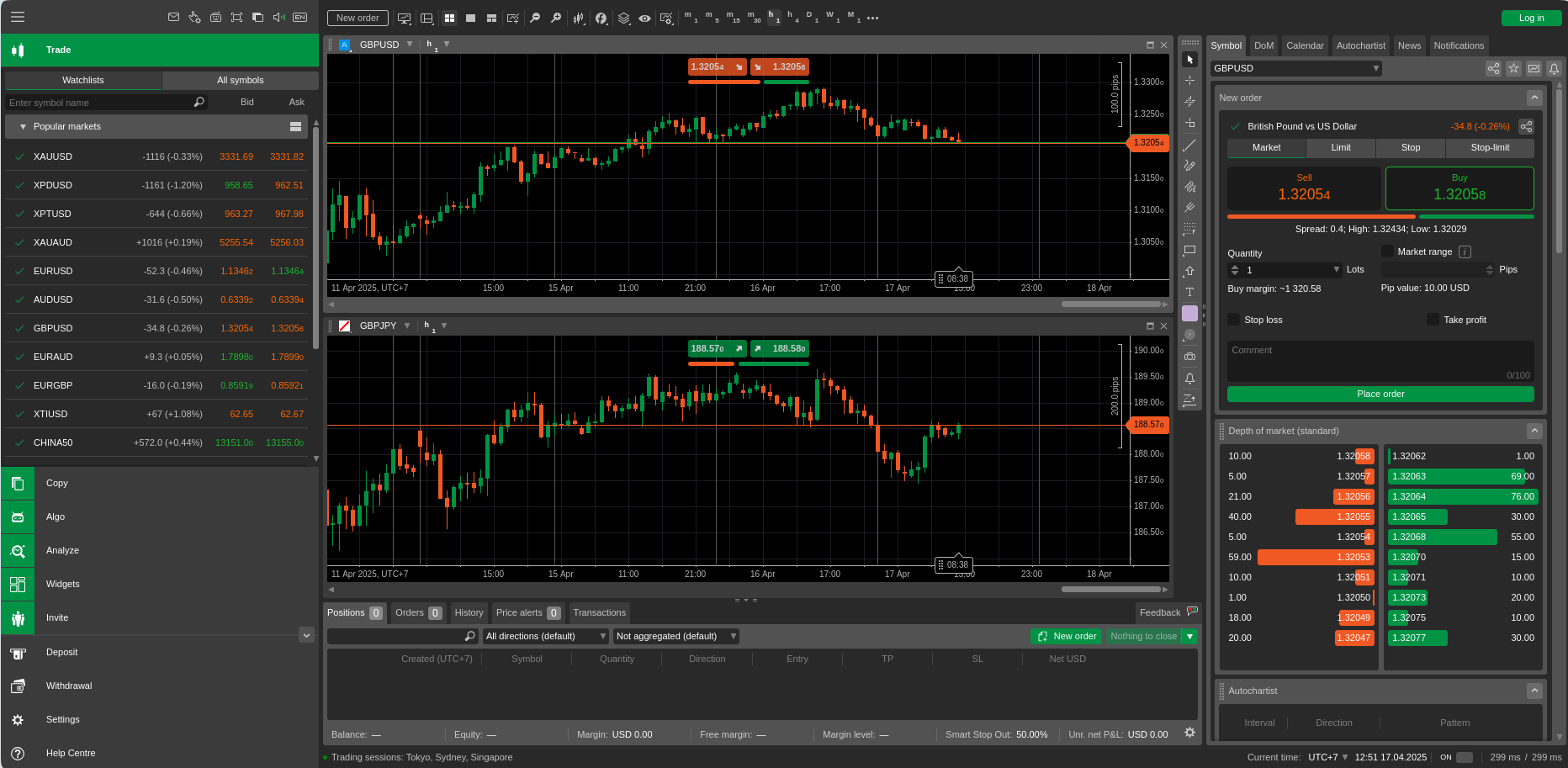Zoom out the chart
Image resolution: width=1568 pixels, height=768 pixels.
[x=535, y=18]
